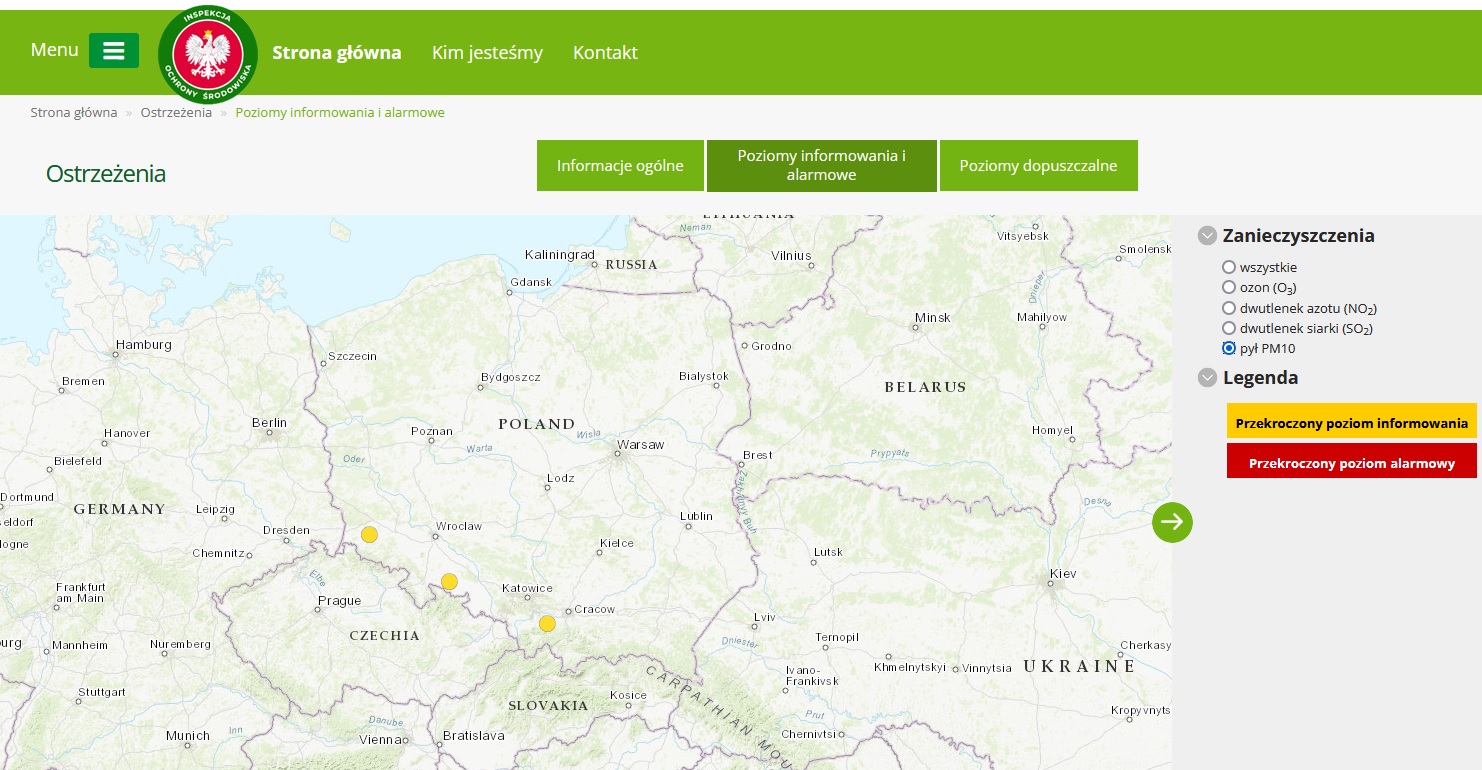Viewport: 1482px width, 770px height.
Task: Select the ozon (O3) radio button
Action: (x=1229, y=287)
